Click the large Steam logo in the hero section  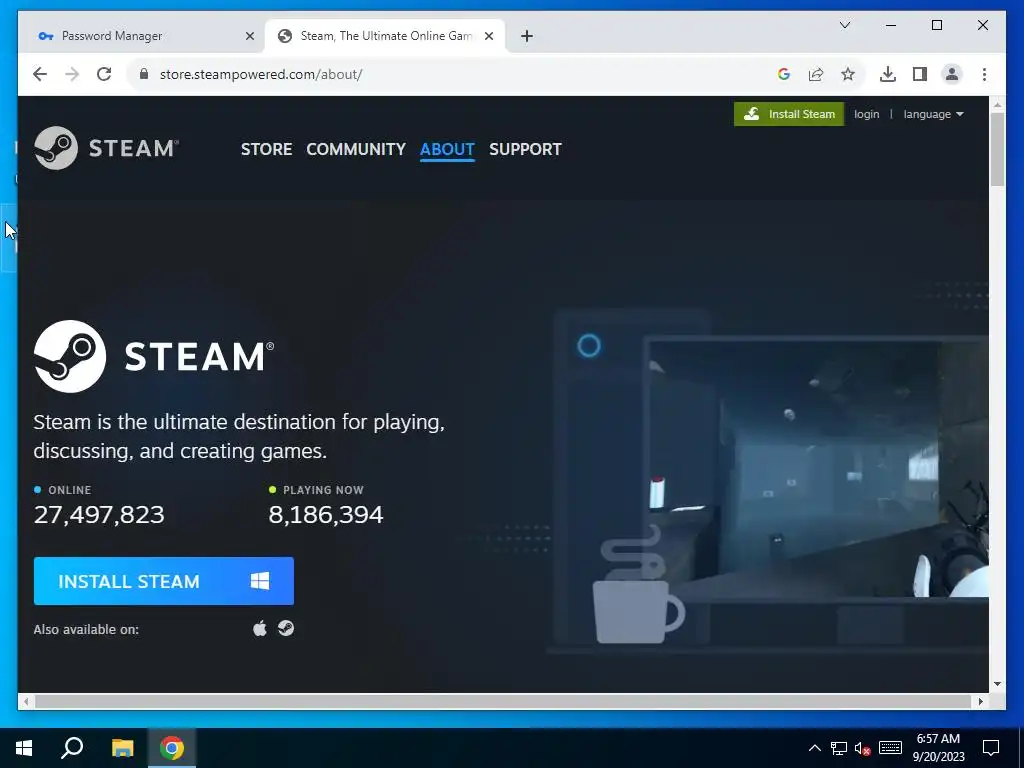click(154, 357)
